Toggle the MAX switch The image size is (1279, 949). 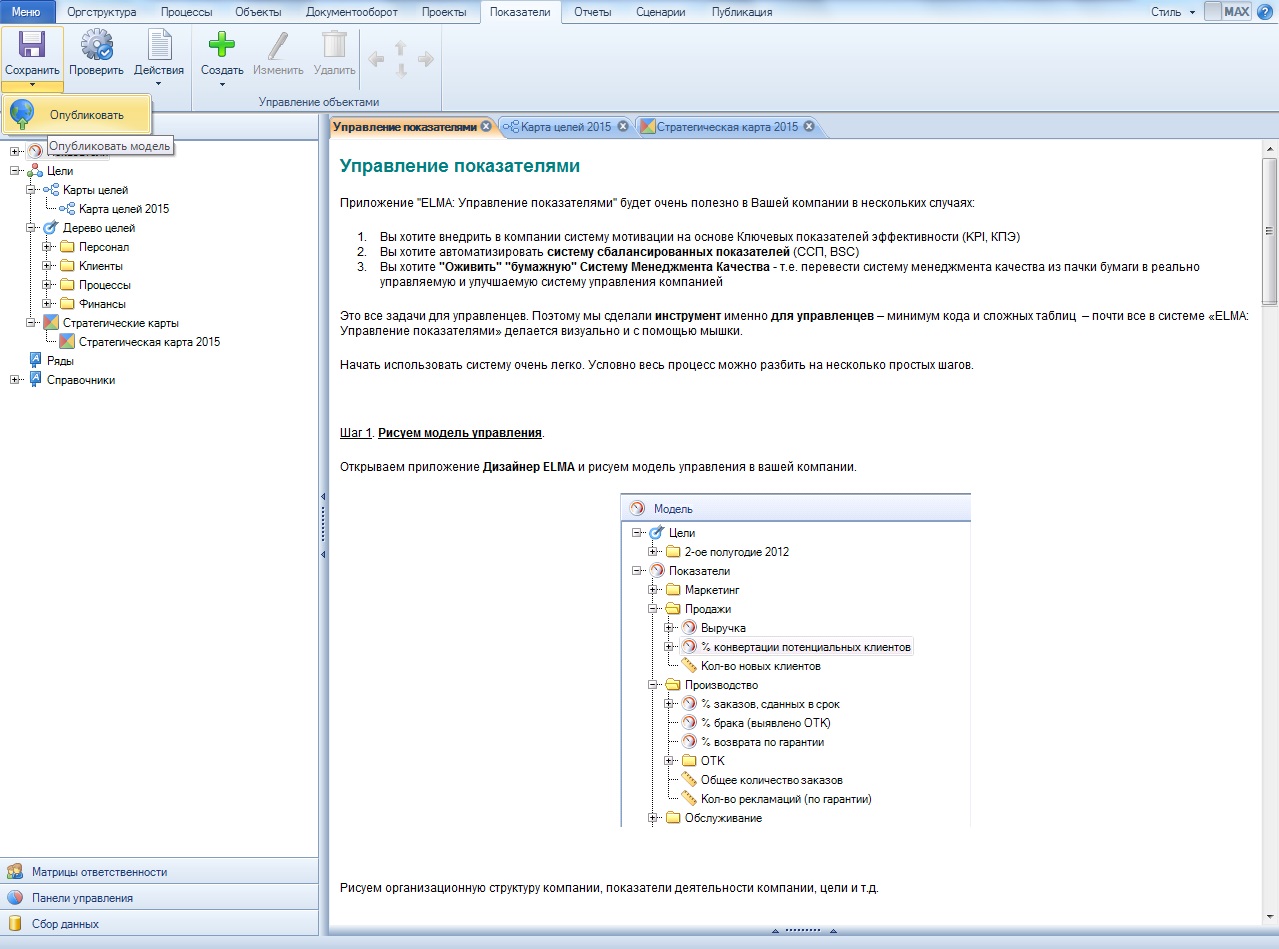pos(1227,12)
